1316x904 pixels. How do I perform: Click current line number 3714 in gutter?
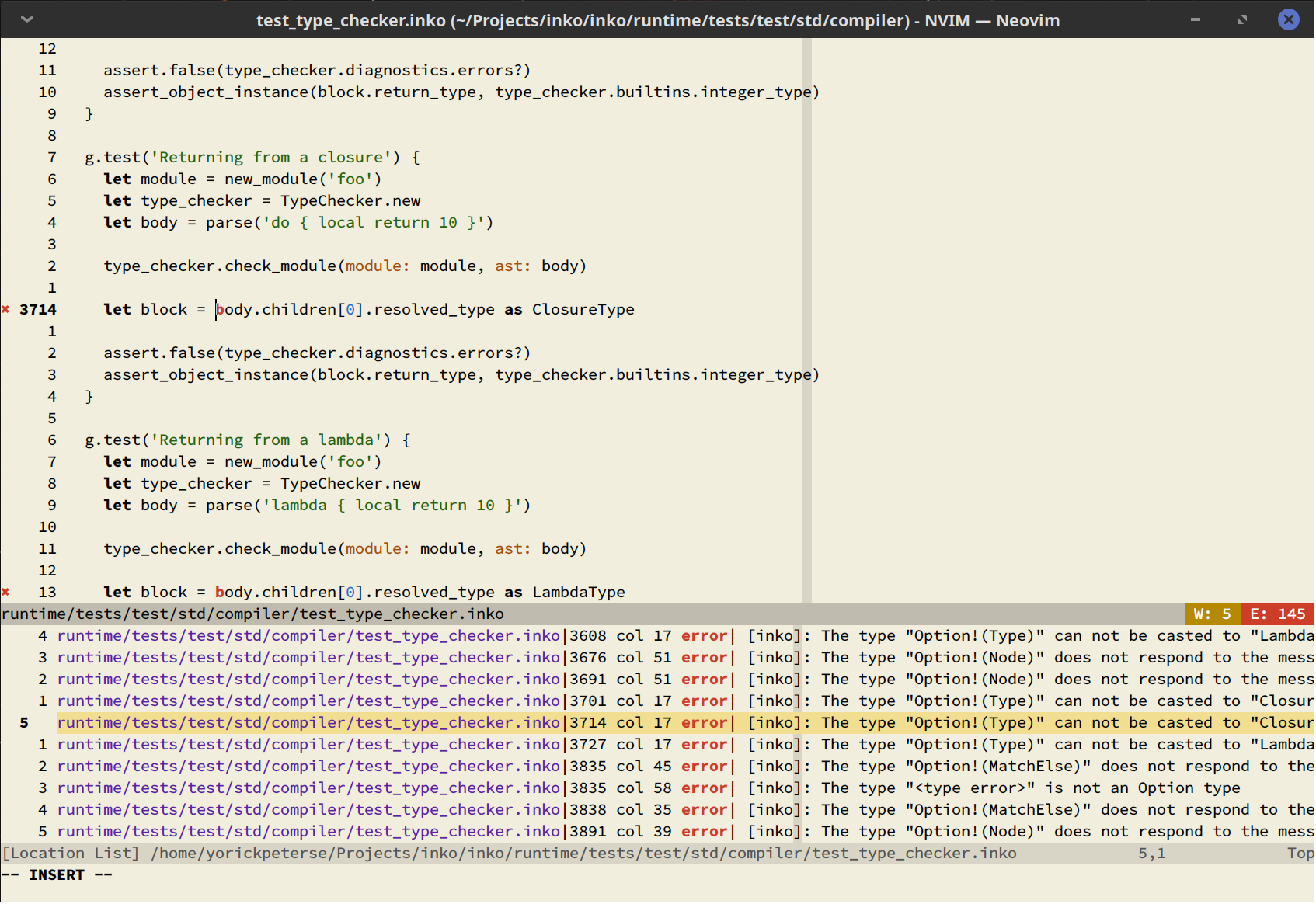pyautogui.click(x=38, y=310)
